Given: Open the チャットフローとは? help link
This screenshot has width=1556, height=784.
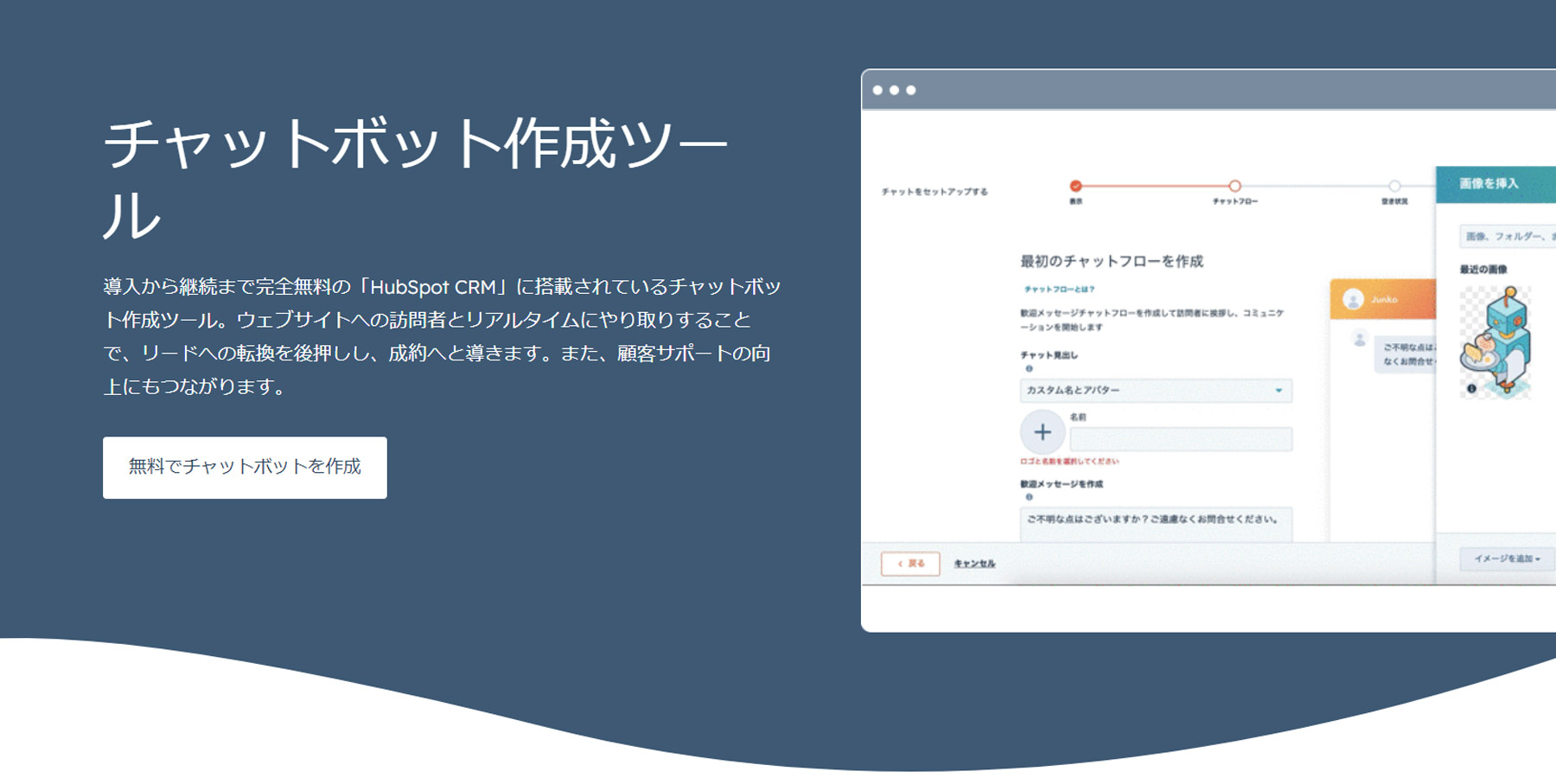Looking at the screenshot, I should coord(1059,290).
